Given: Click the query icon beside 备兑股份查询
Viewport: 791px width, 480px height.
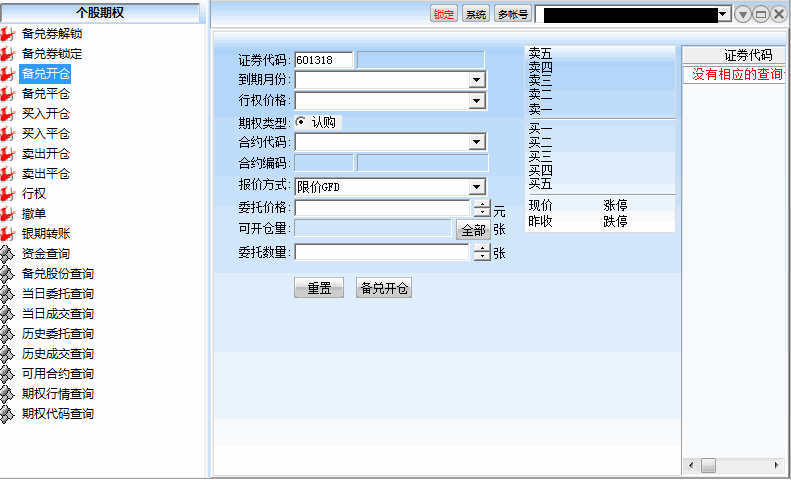Looking at the screenshot, I should click(x=7, y=274).
